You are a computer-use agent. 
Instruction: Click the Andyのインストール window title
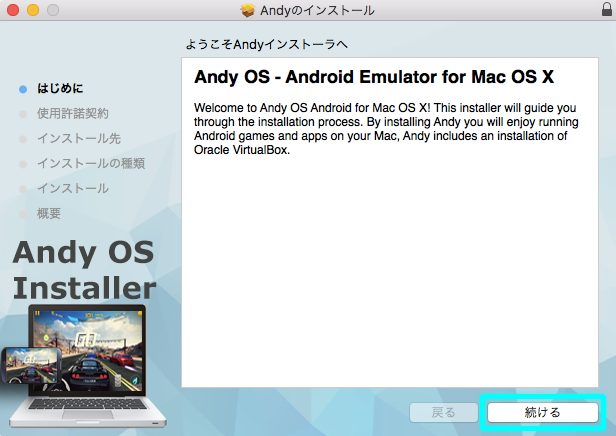coord(317,10)
